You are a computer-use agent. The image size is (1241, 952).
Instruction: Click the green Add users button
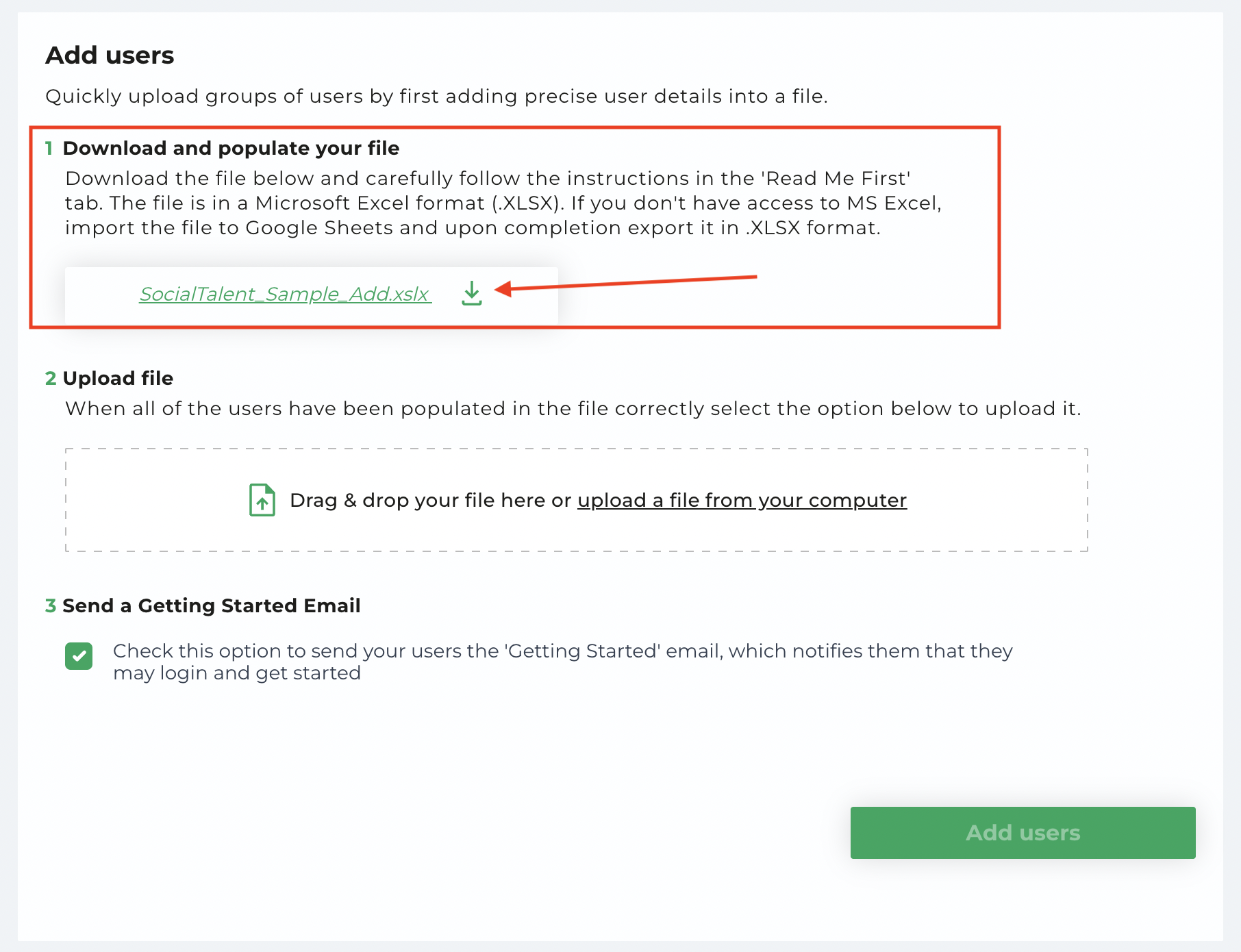pyautogui.click(x=1023, y=833)
